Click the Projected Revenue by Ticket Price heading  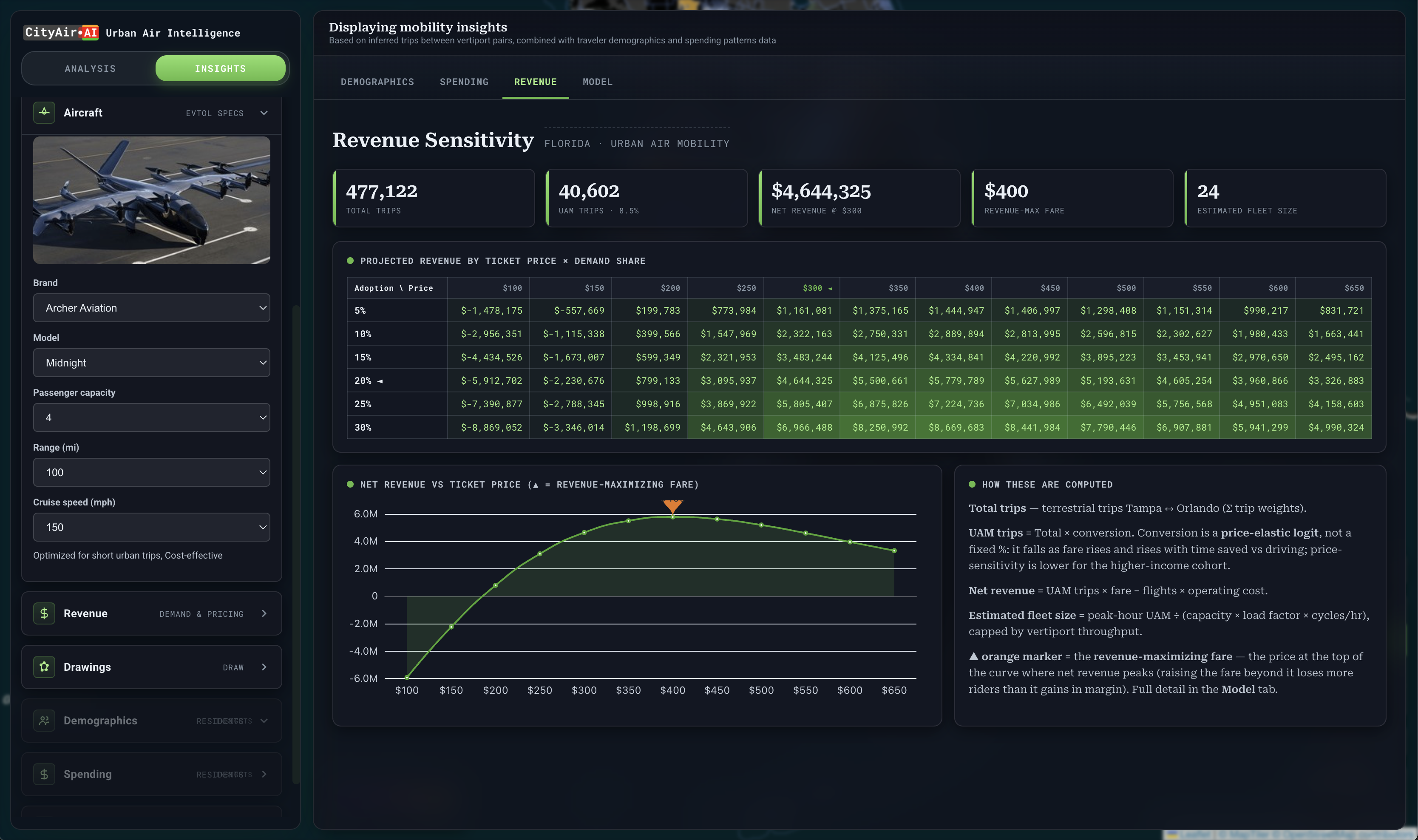[x=502, y=261]
